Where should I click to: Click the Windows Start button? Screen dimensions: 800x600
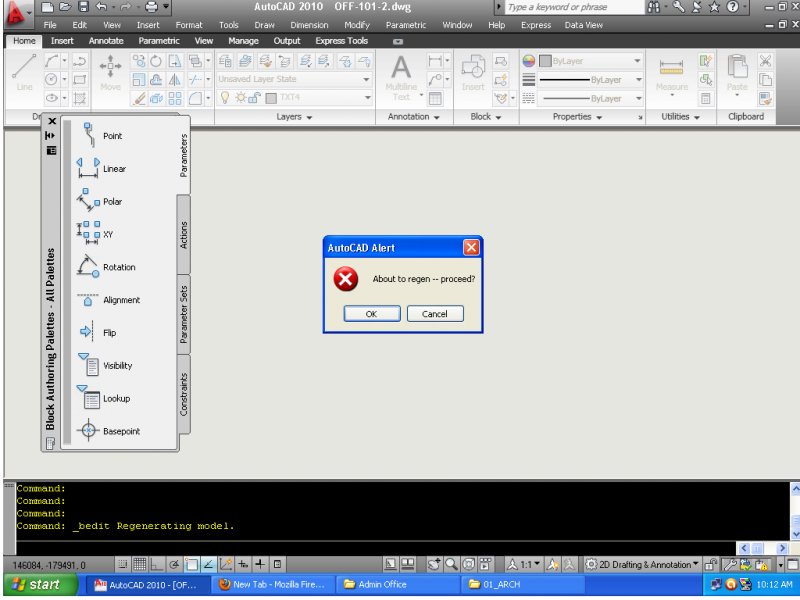[x=40, y=585]
